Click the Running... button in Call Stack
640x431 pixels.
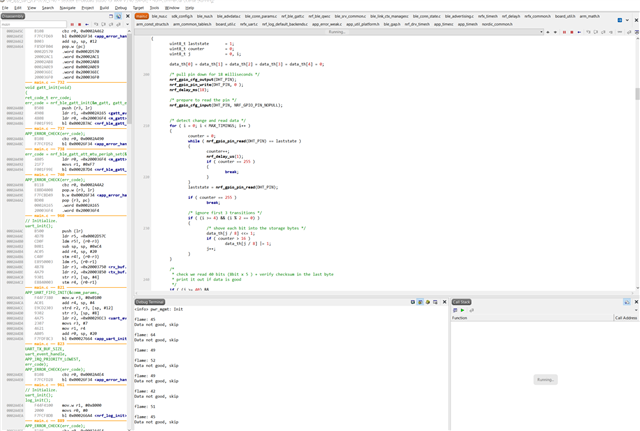coord(545,380)
